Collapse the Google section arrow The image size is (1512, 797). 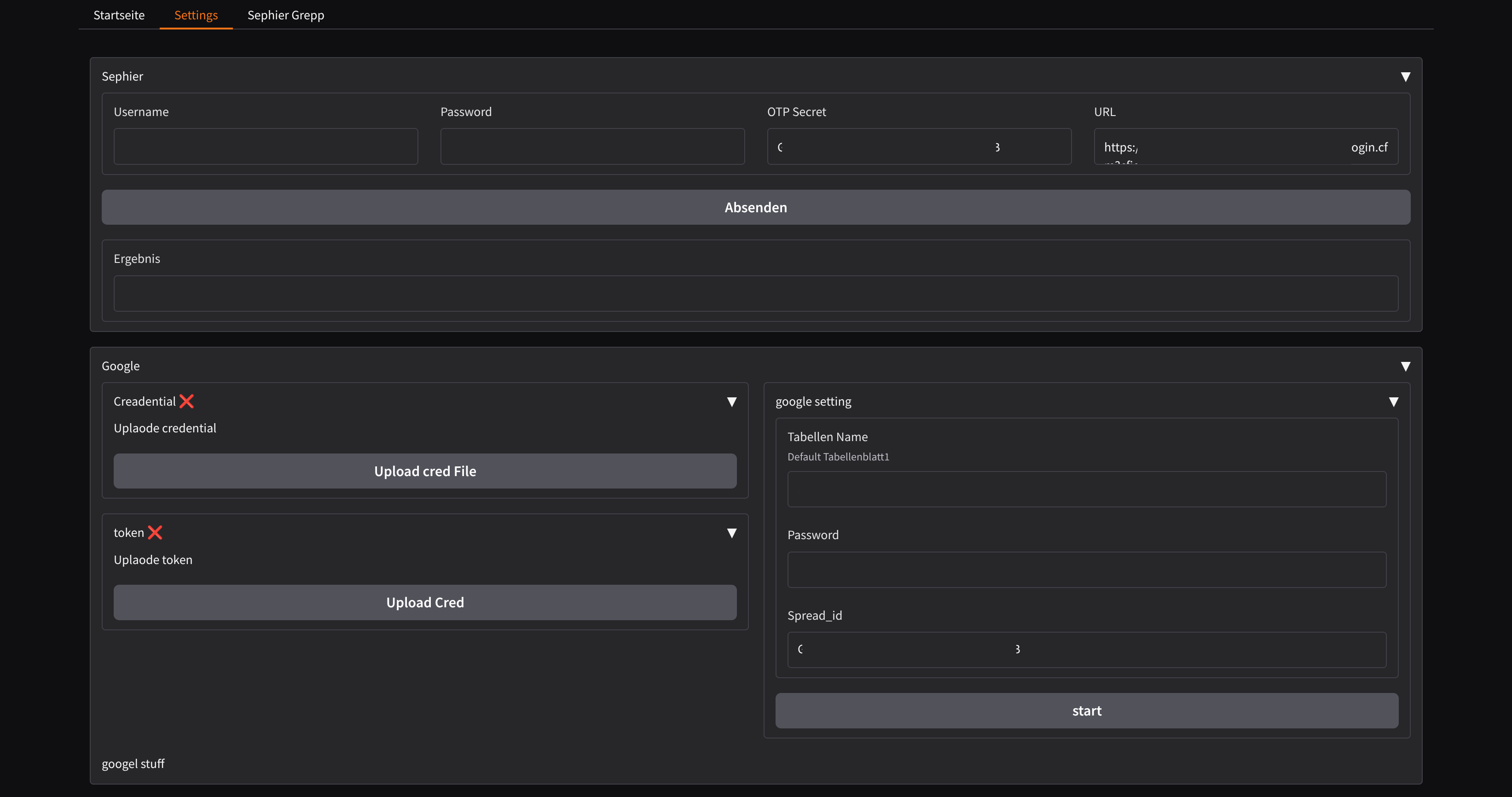(x=1405, y=367)
